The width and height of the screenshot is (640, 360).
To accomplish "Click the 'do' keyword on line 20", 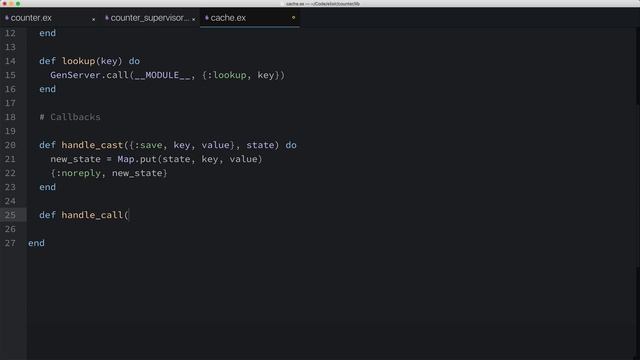I will click(x=291, y=145).
